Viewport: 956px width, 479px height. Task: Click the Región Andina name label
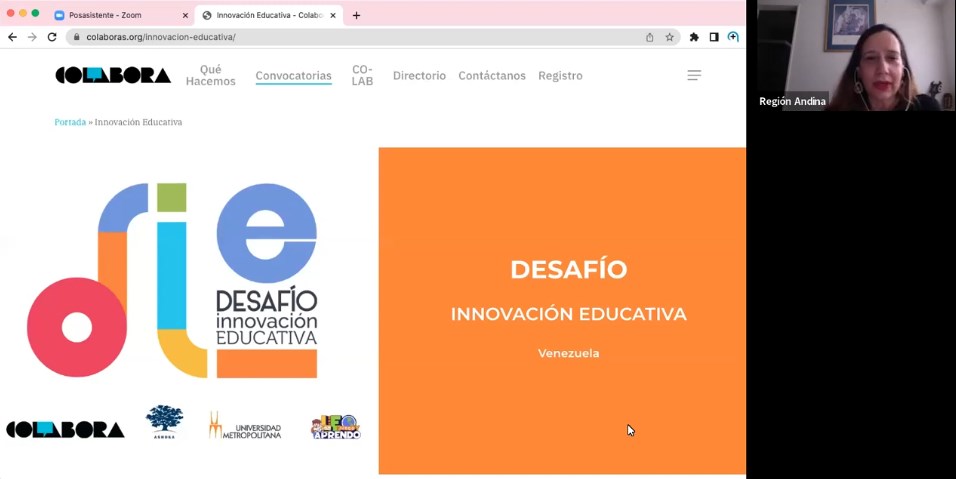(x=793, y=101)
